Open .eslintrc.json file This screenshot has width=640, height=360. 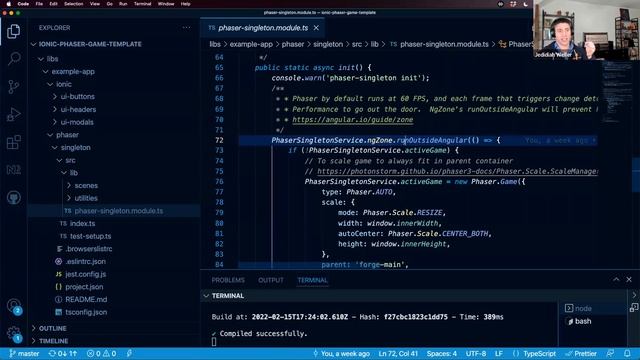pyautogui.click(x=85, y=261)
